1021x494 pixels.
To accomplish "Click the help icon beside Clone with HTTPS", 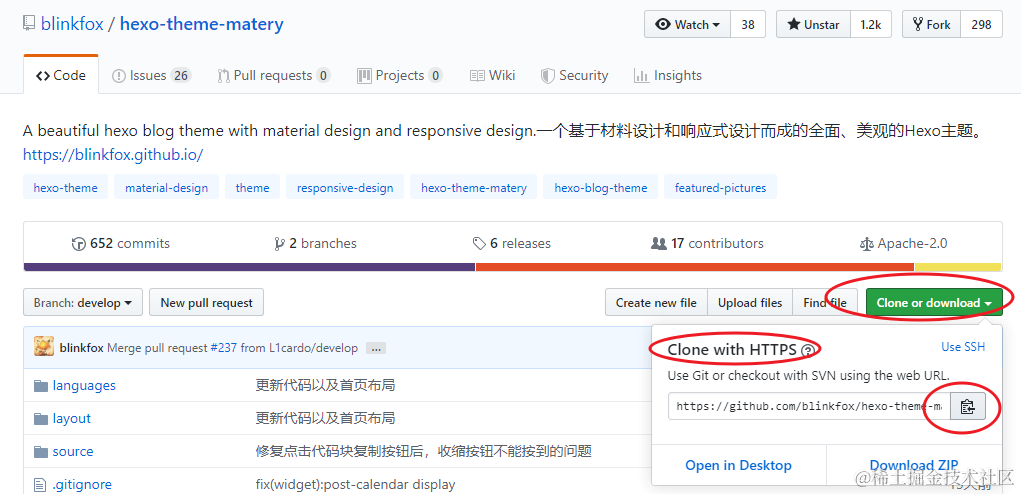I will tap(808, 351).
